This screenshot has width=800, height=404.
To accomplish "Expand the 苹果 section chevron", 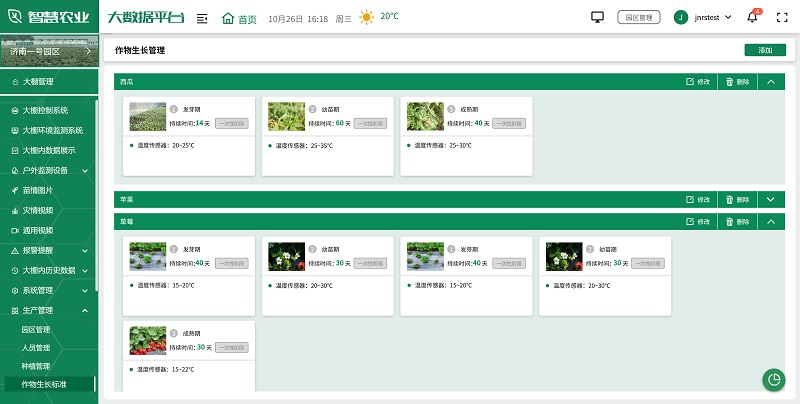I will [x=770, y=200].
